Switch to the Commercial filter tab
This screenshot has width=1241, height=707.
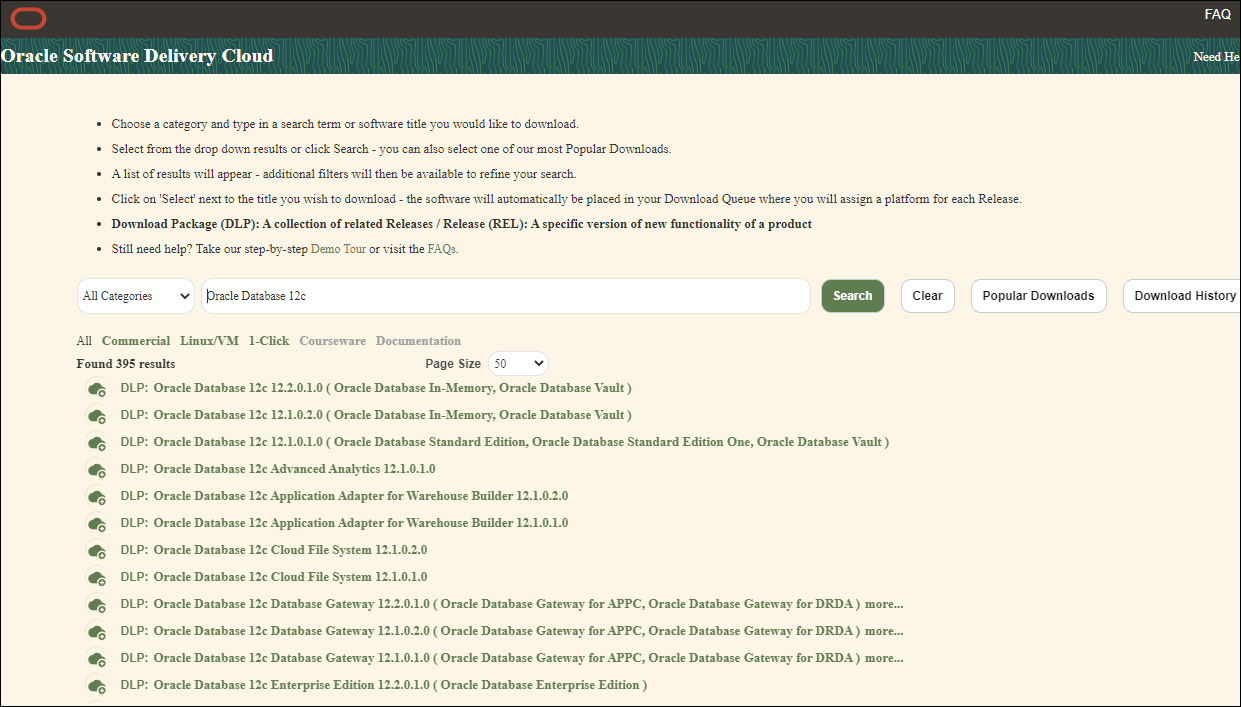tap(136, 341)
